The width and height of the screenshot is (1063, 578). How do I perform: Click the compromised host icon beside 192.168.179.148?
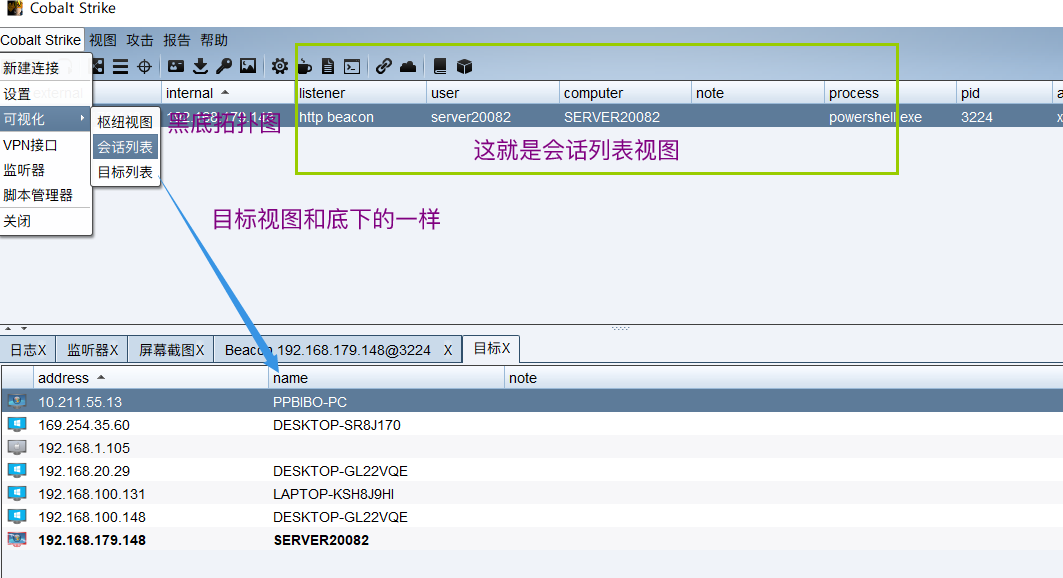(x=17, y=539)
